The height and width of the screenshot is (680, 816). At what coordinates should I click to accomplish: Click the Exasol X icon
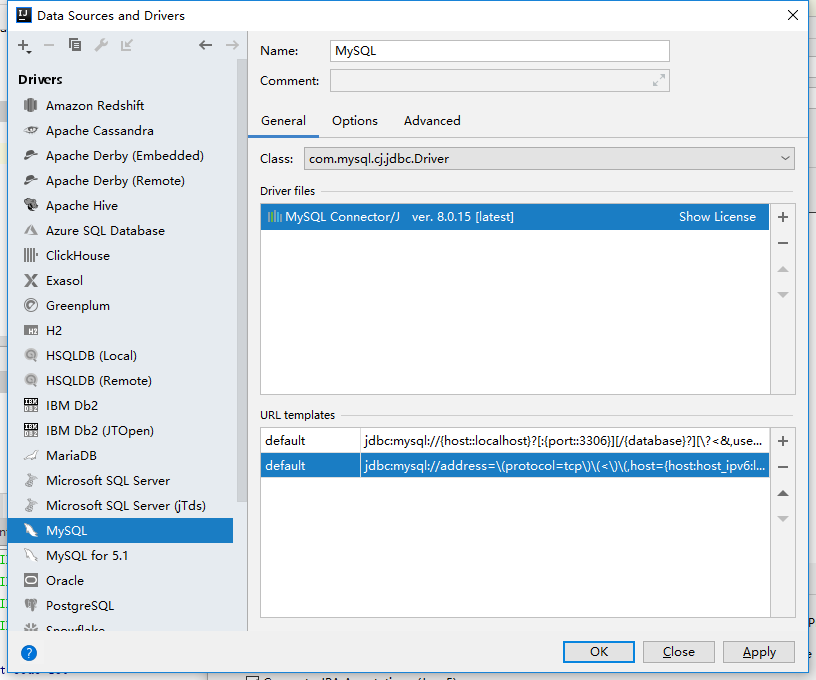coord(31,280)
